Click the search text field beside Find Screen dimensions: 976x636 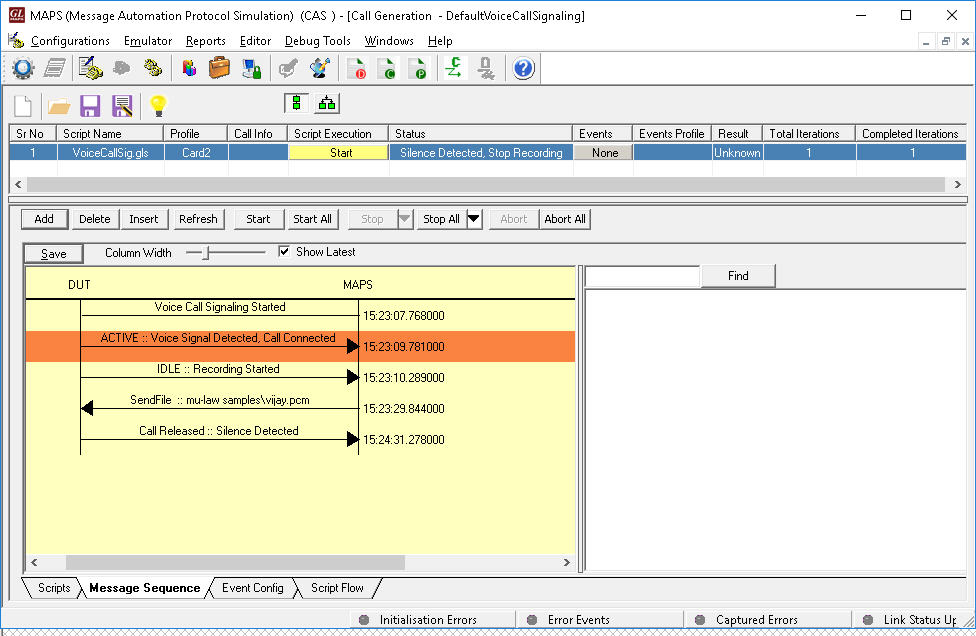[642, 276]
